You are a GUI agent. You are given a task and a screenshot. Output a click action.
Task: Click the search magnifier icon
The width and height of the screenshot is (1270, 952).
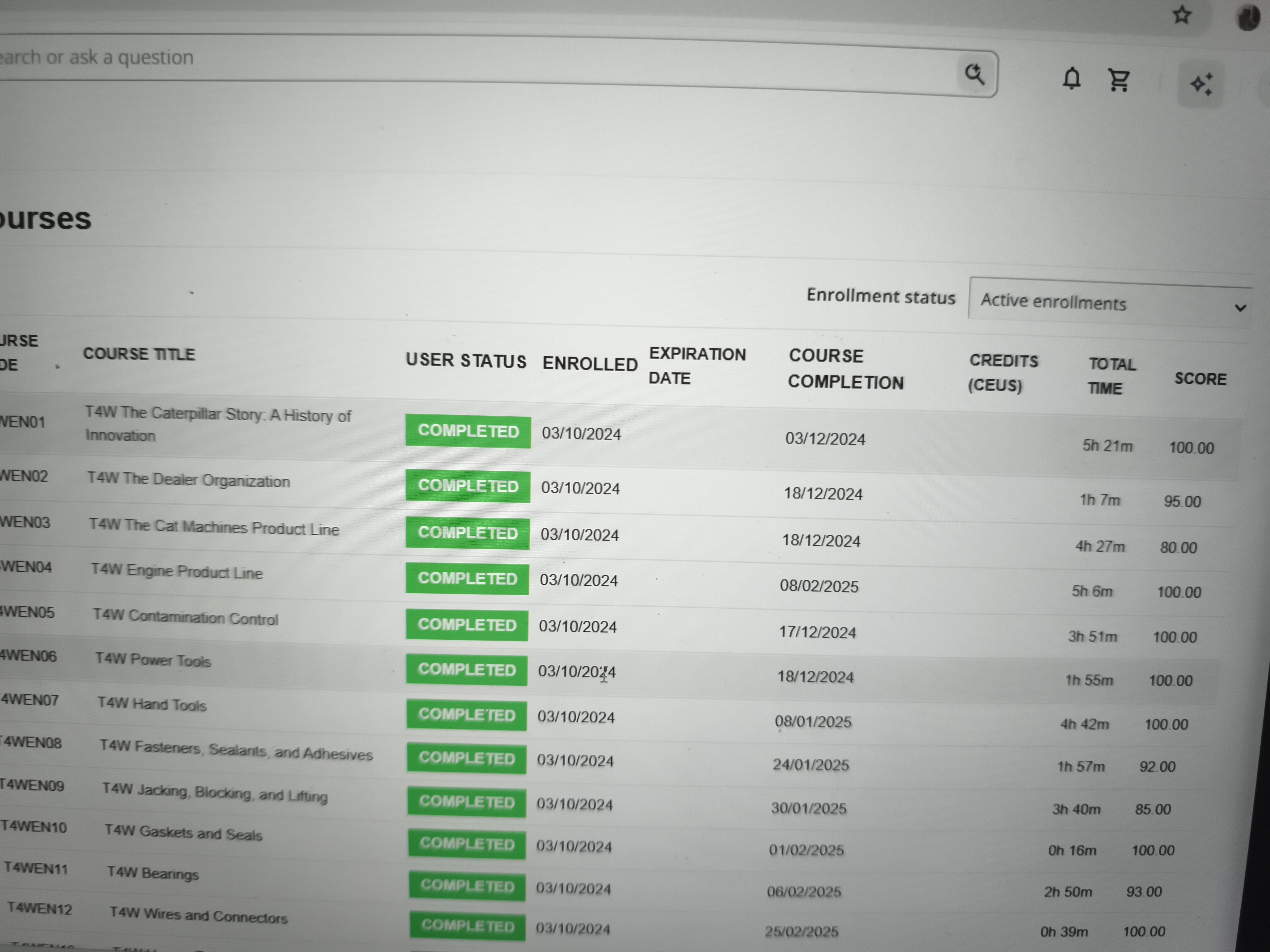click(x=975, y=74)
